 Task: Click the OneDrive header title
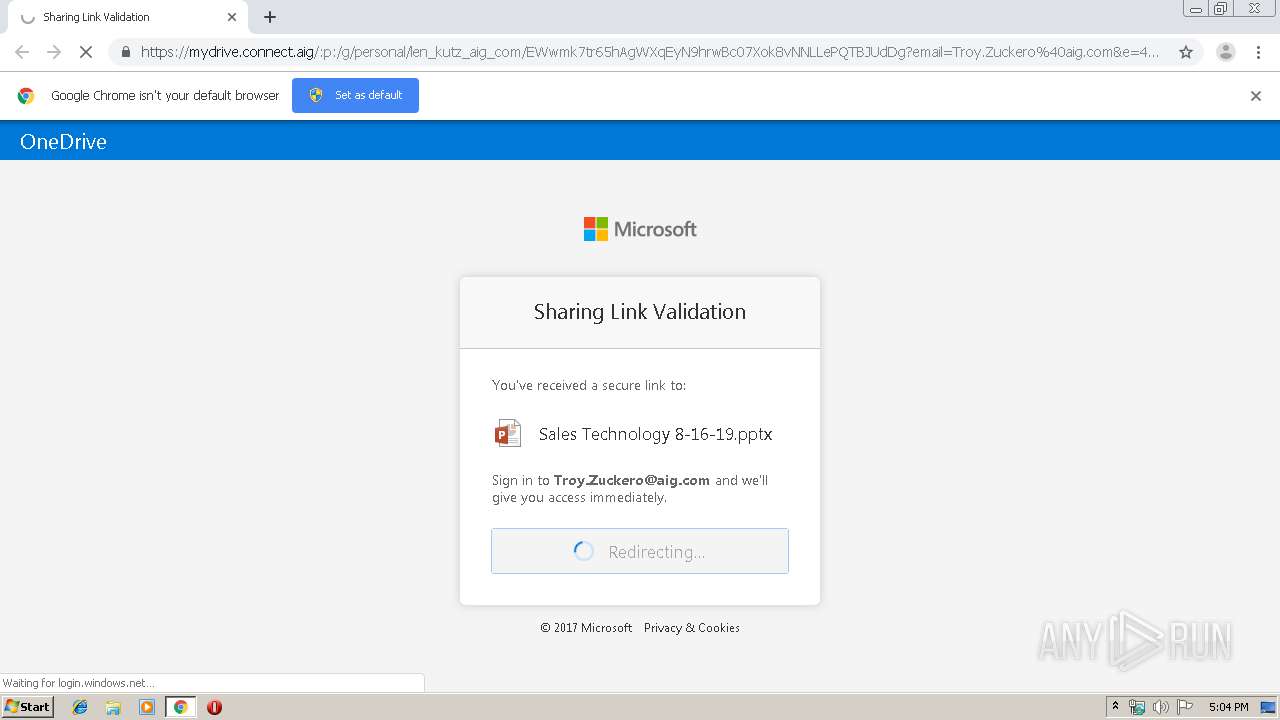click(x=63, y=141)
